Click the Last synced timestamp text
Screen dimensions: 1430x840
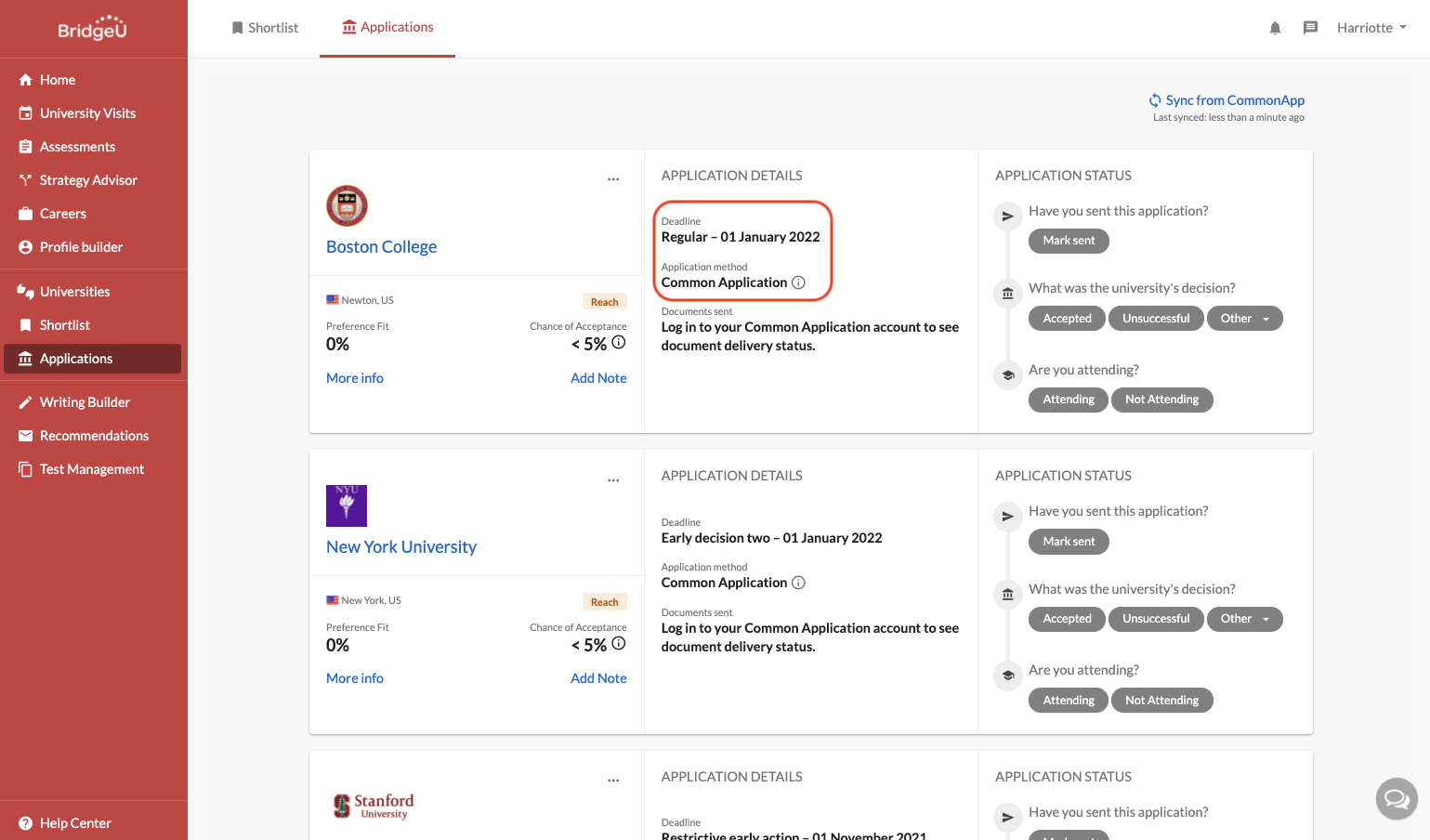point(1228,118)
